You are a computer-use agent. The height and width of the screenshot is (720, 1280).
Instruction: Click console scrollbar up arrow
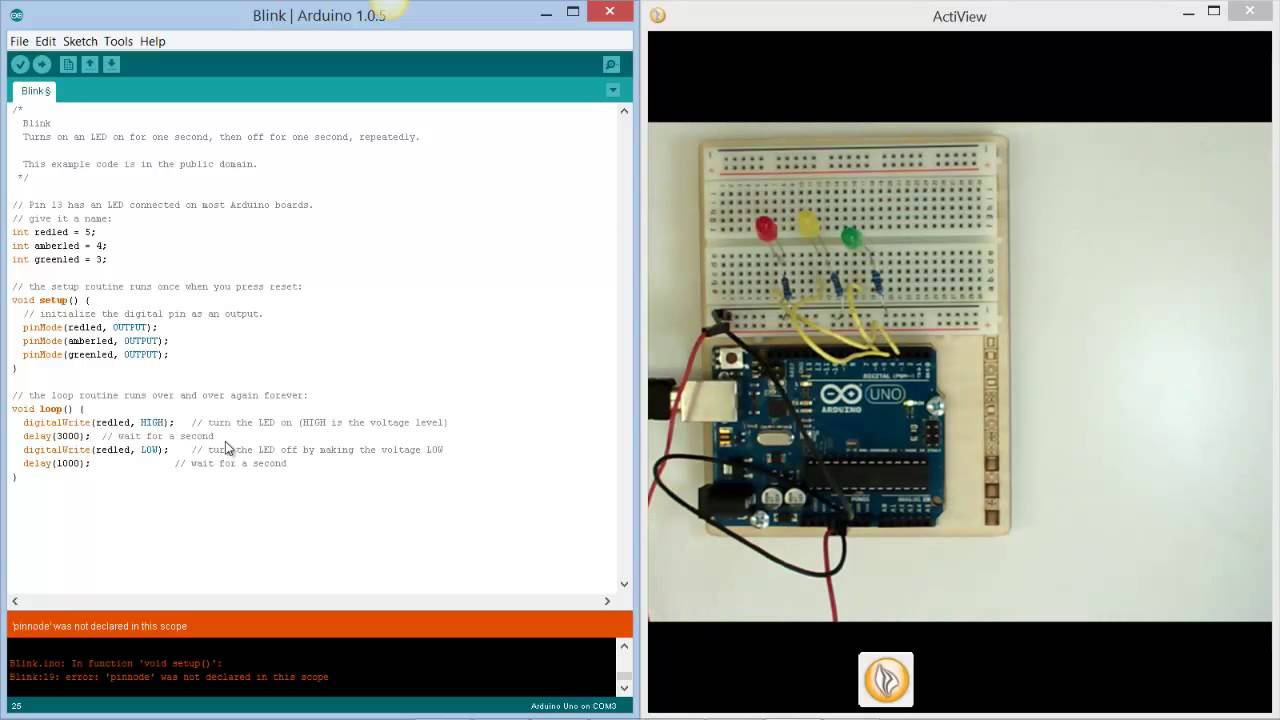click(625, 646)
